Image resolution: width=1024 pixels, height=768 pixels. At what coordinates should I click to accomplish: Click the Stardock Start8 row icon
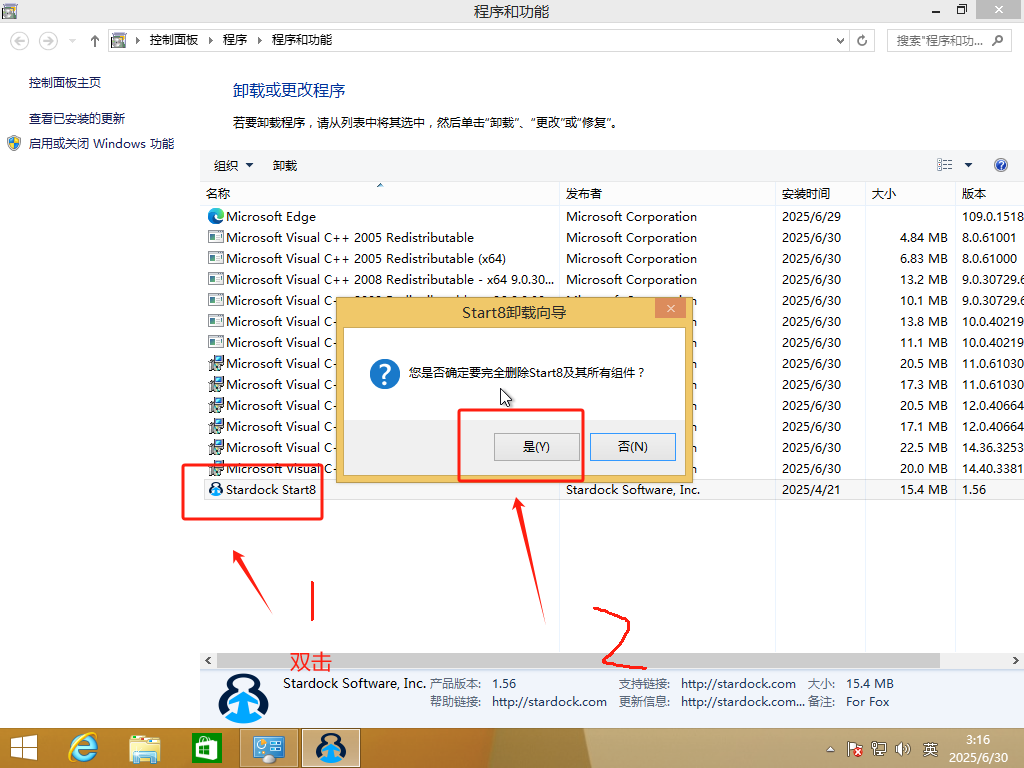point(216,489)
